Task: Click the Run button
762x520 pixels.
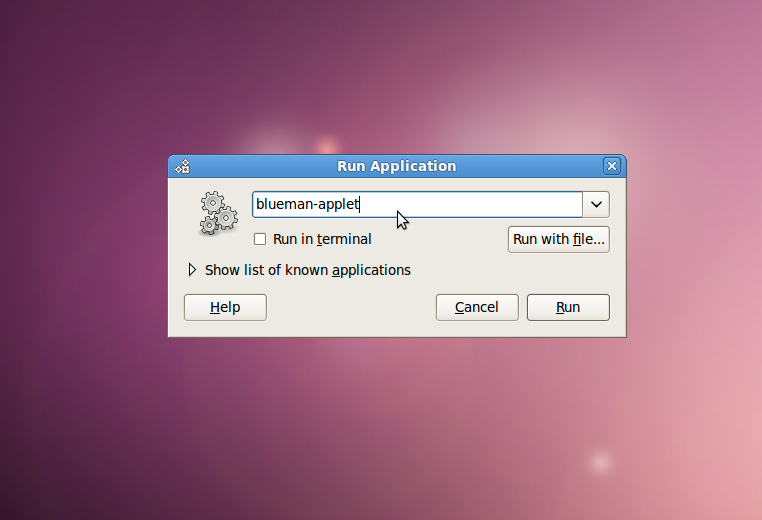Action: 568,307
